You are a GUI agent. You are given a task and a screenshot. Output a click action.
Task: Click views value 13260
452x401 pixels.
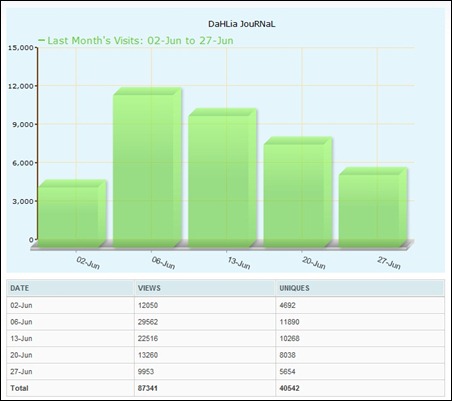click(x=148, y=355)
